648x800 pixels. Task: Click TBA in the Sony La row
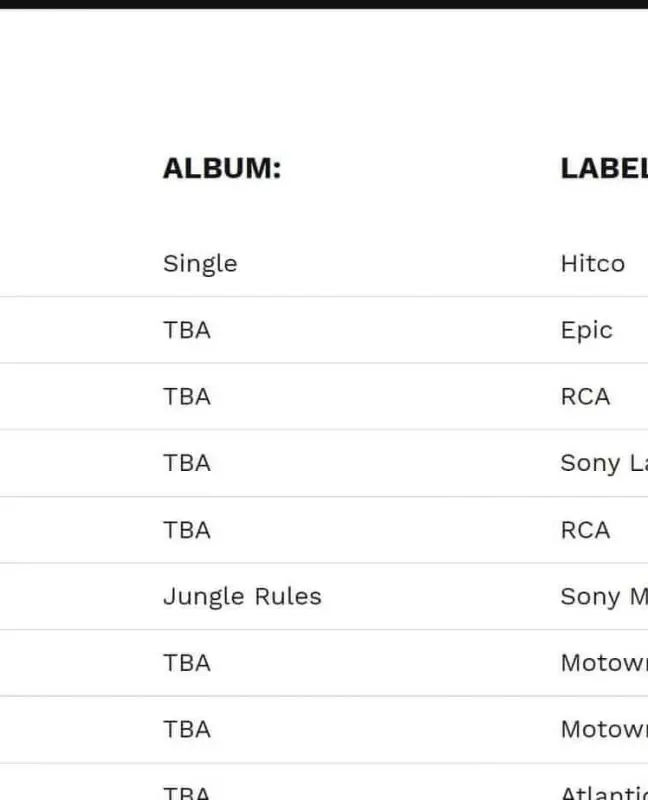click(x=187, y=463)
